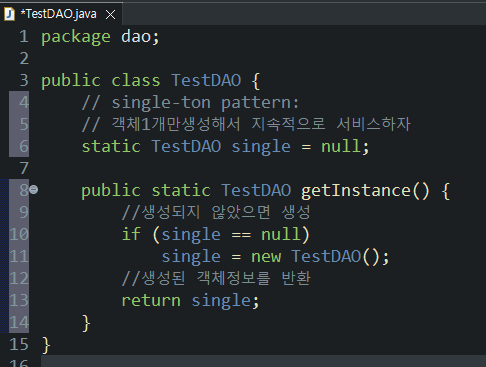The width and height of the screenshot is (486, 367).
Task: Close the TestDAO.java tab
Action: pyautogui.click(x=110, y=14)
